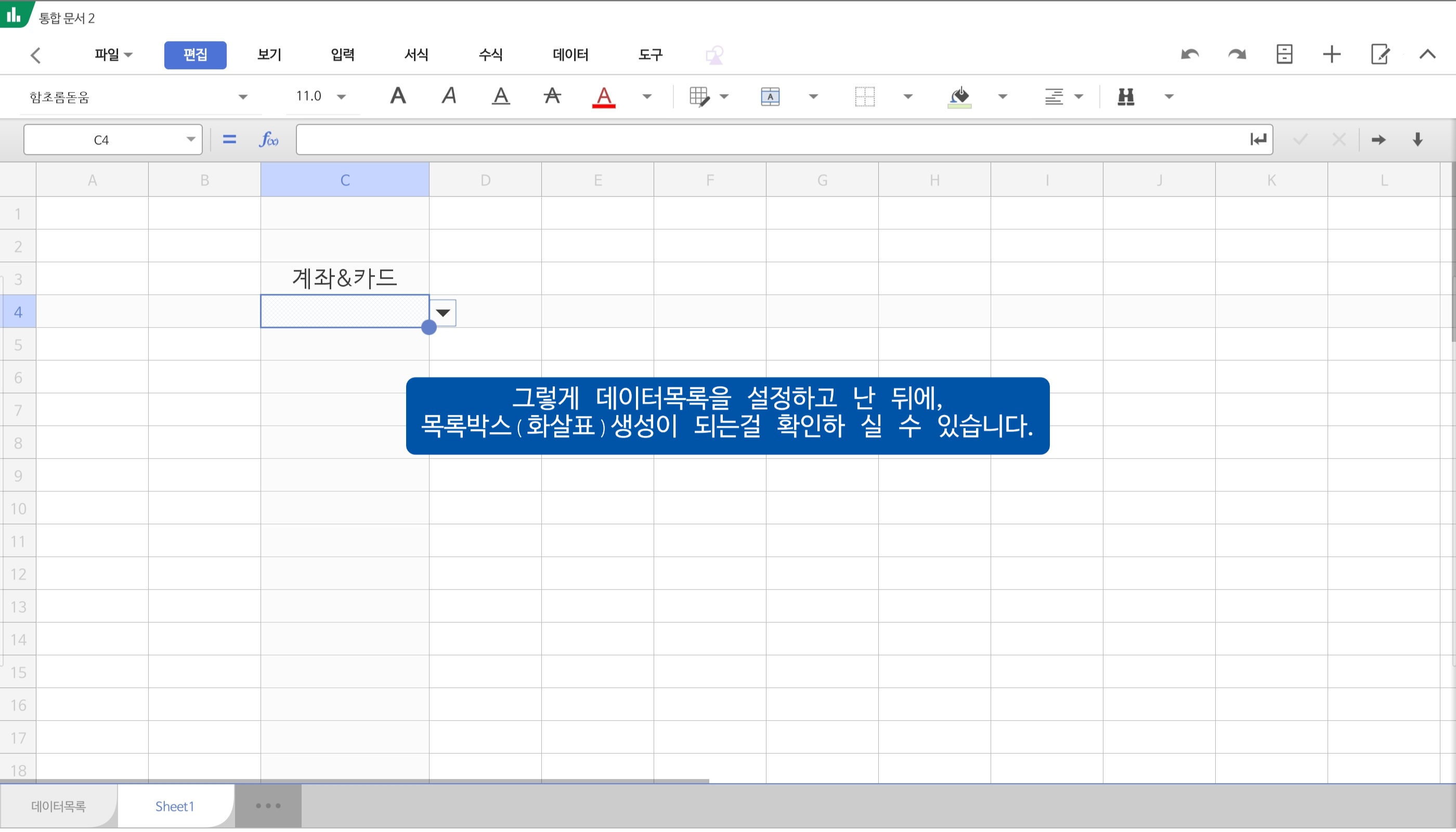
Task: Switch to the 데이터목록 sheet tab
Action: point(58,807)
